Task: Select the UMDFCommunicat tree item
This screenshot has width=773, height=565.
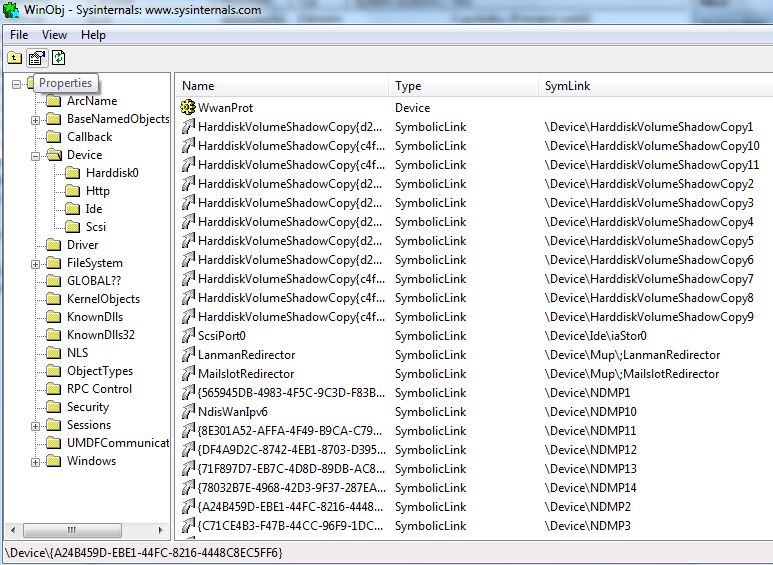Action: [118, 443]
